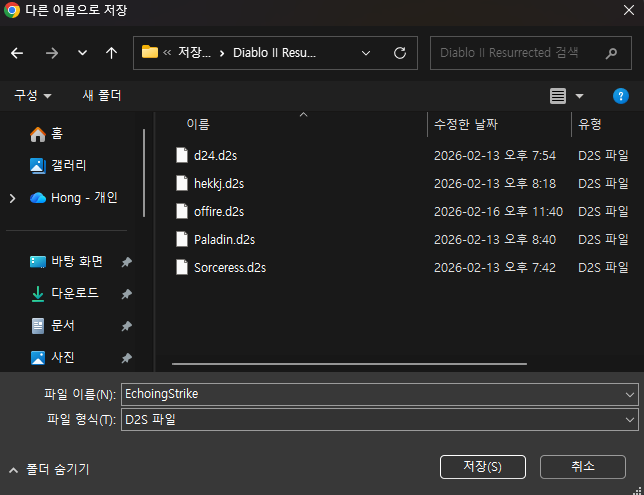Click the 저장(S) save button
The height and width of the screenshot is (495, 644).
pyautogui.click(x=482, y=467)
